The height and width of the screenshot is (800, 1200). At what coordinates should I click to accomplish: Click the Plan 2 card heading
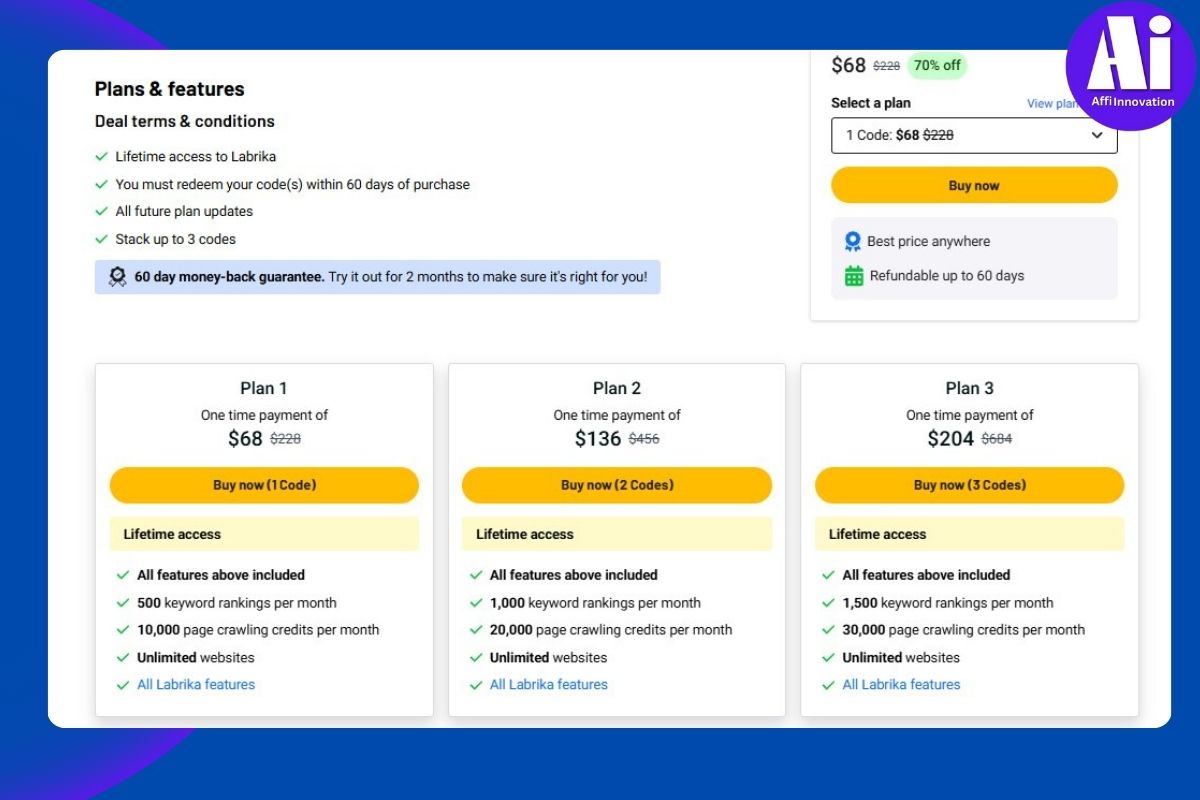pos(616,388)
